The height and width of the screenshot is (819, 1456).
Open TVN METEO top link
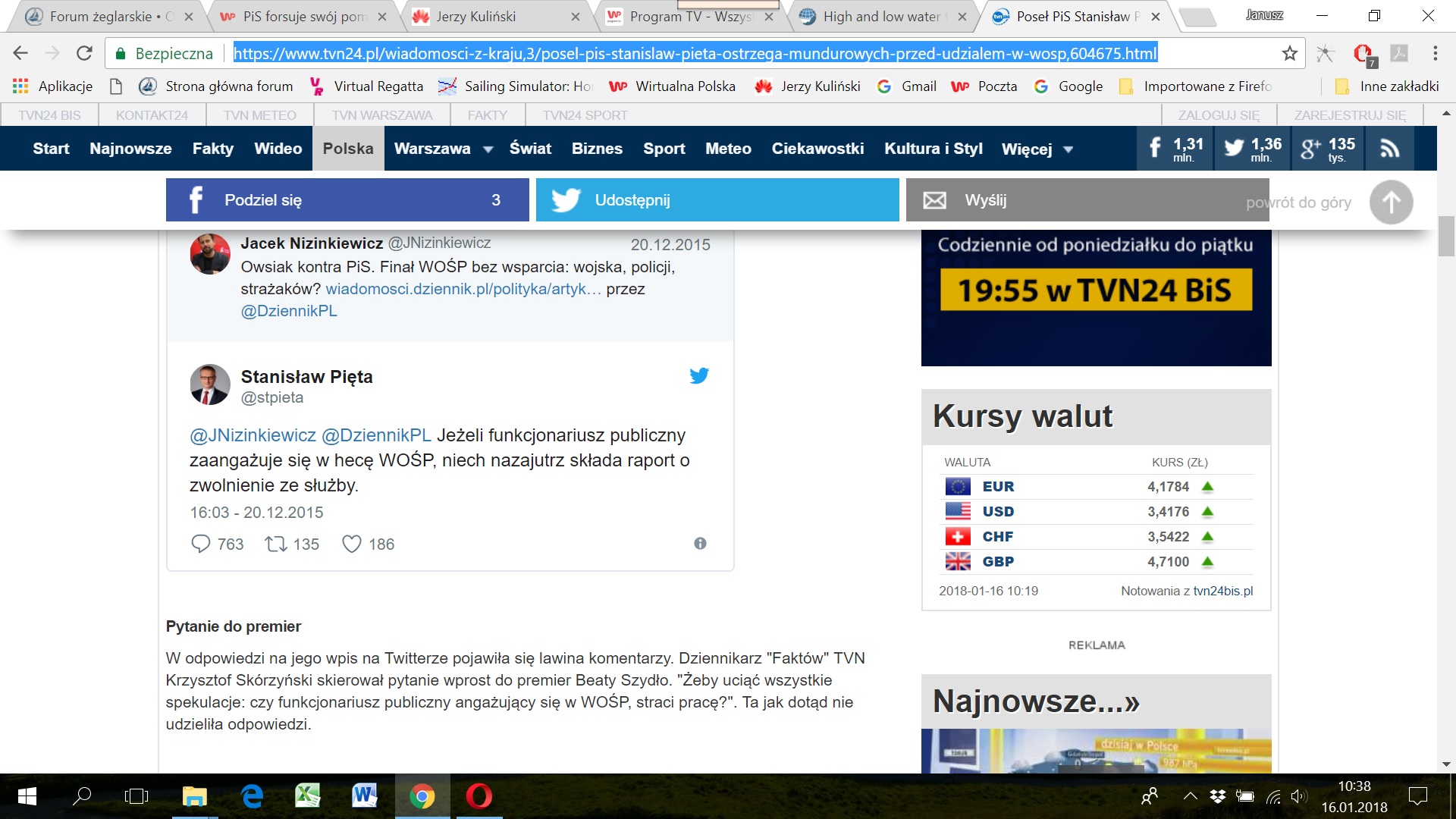[x=260, y=115]
